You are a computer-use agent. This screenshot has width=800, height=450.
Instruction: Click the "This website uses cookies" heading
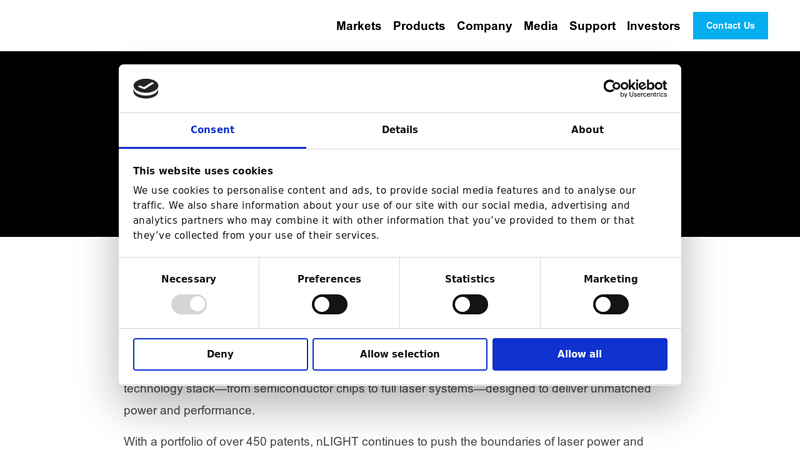203,171
